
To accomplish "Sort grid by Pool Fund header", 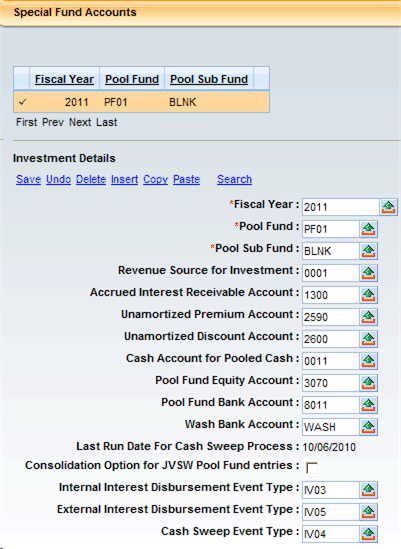I will 132,79.
